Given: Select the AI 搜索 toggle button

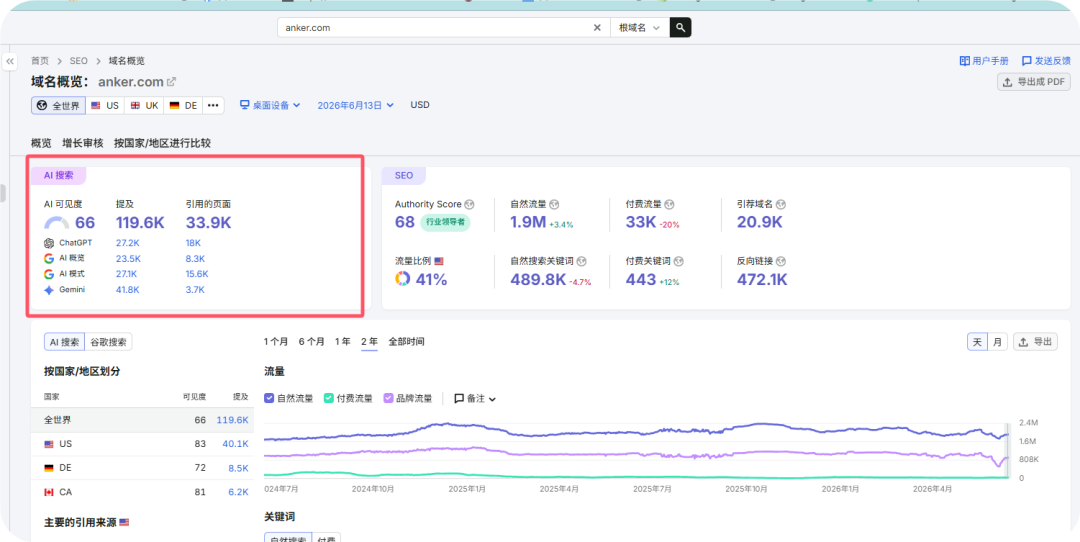Looking at the screenshot, I should (65, 342).
